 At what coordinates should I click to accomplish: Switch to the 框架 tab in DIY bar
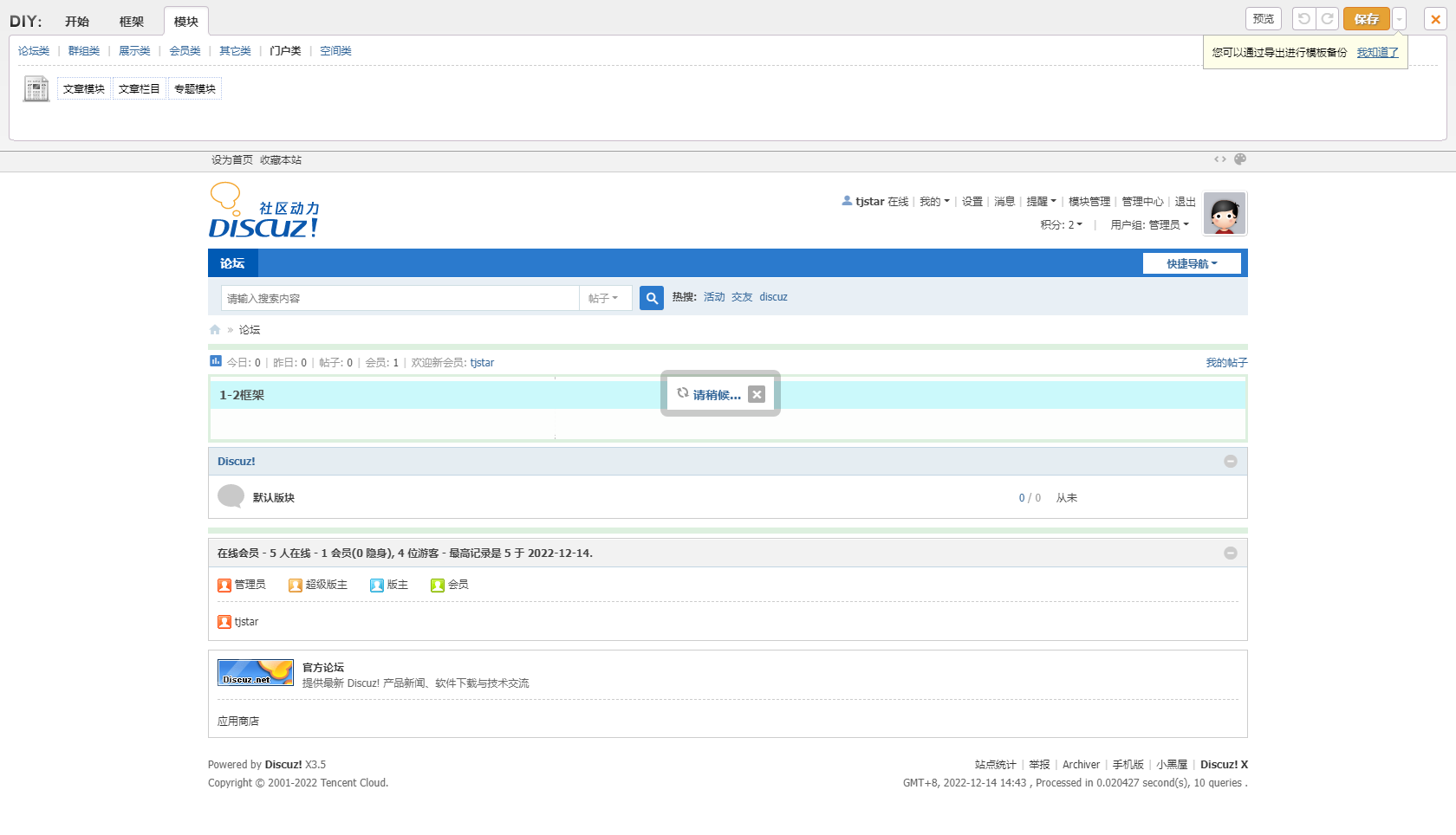coord(132,22)
